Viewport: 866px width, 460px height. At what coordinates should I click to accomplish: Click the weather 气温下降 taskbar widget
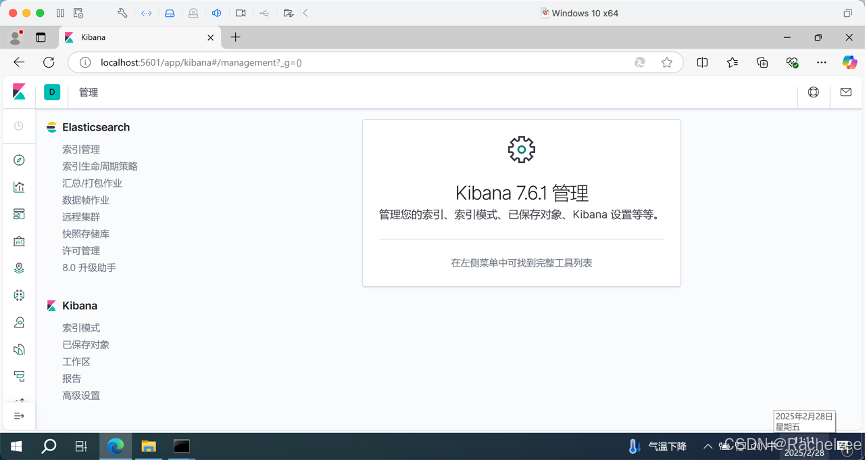tap(658, 446)
